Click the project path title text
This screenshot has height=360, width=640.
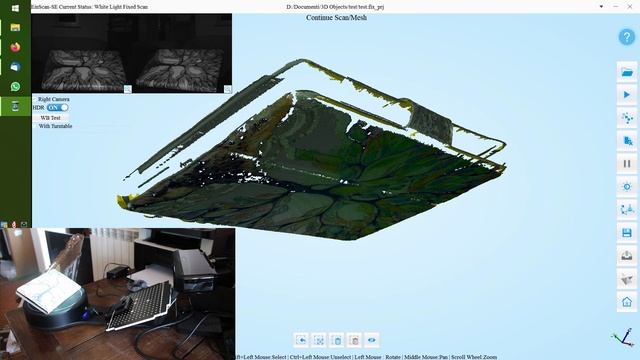[x=335, y=7]
